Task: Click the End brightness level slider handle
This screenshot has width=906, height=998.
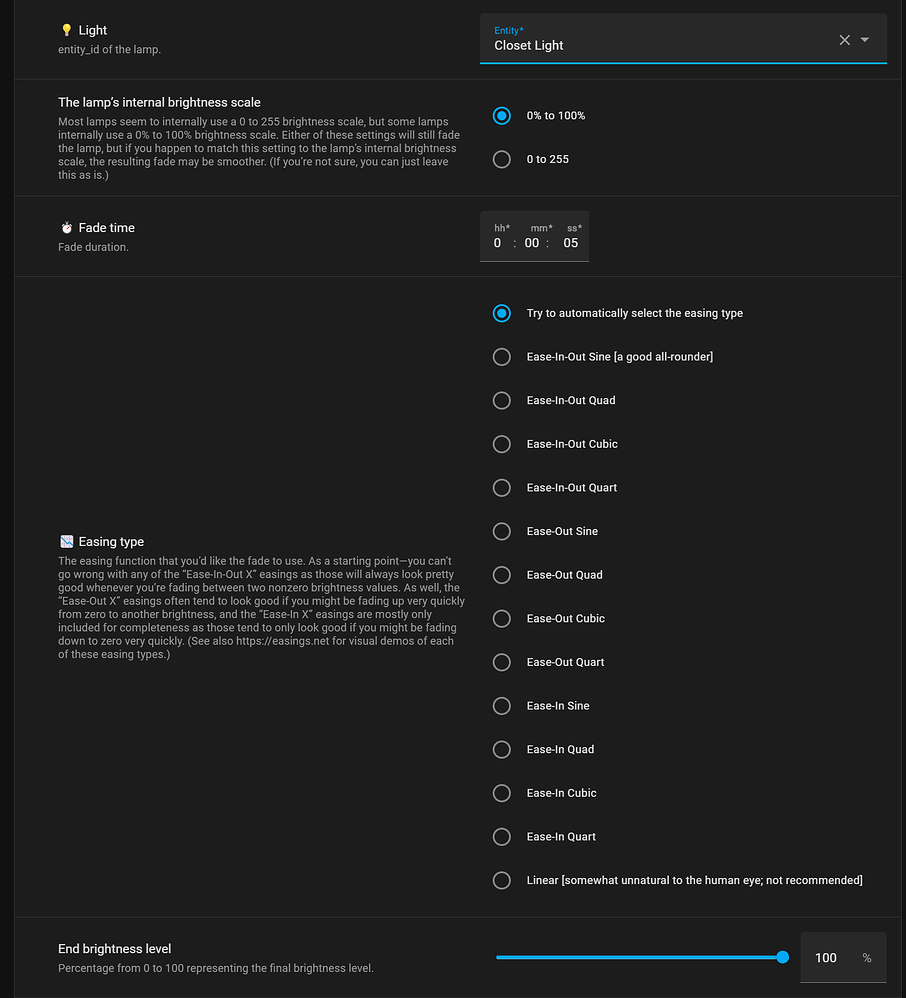Action: click(x=782, y=958)
